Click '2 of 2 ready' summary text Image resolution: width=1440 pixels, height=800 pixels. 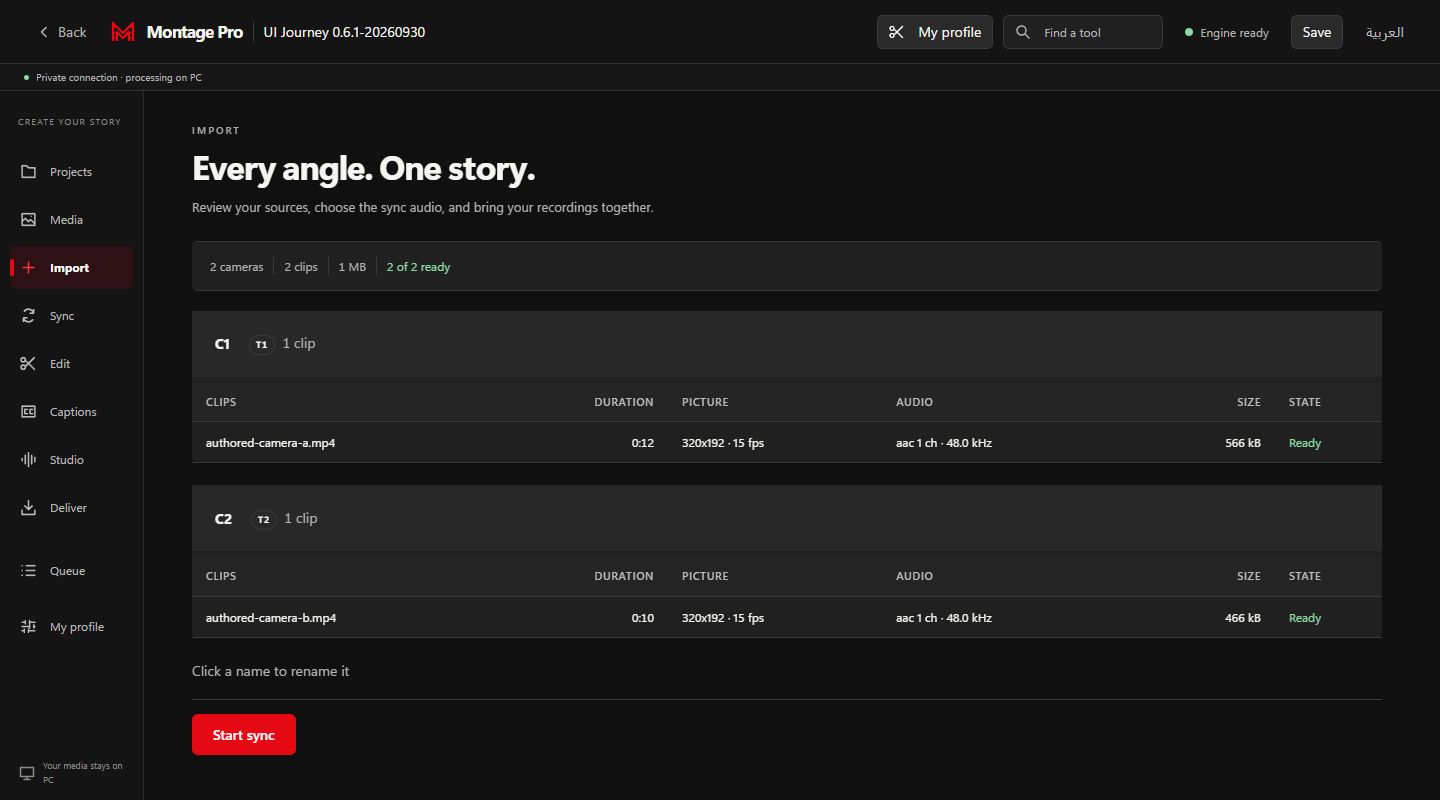418,267
